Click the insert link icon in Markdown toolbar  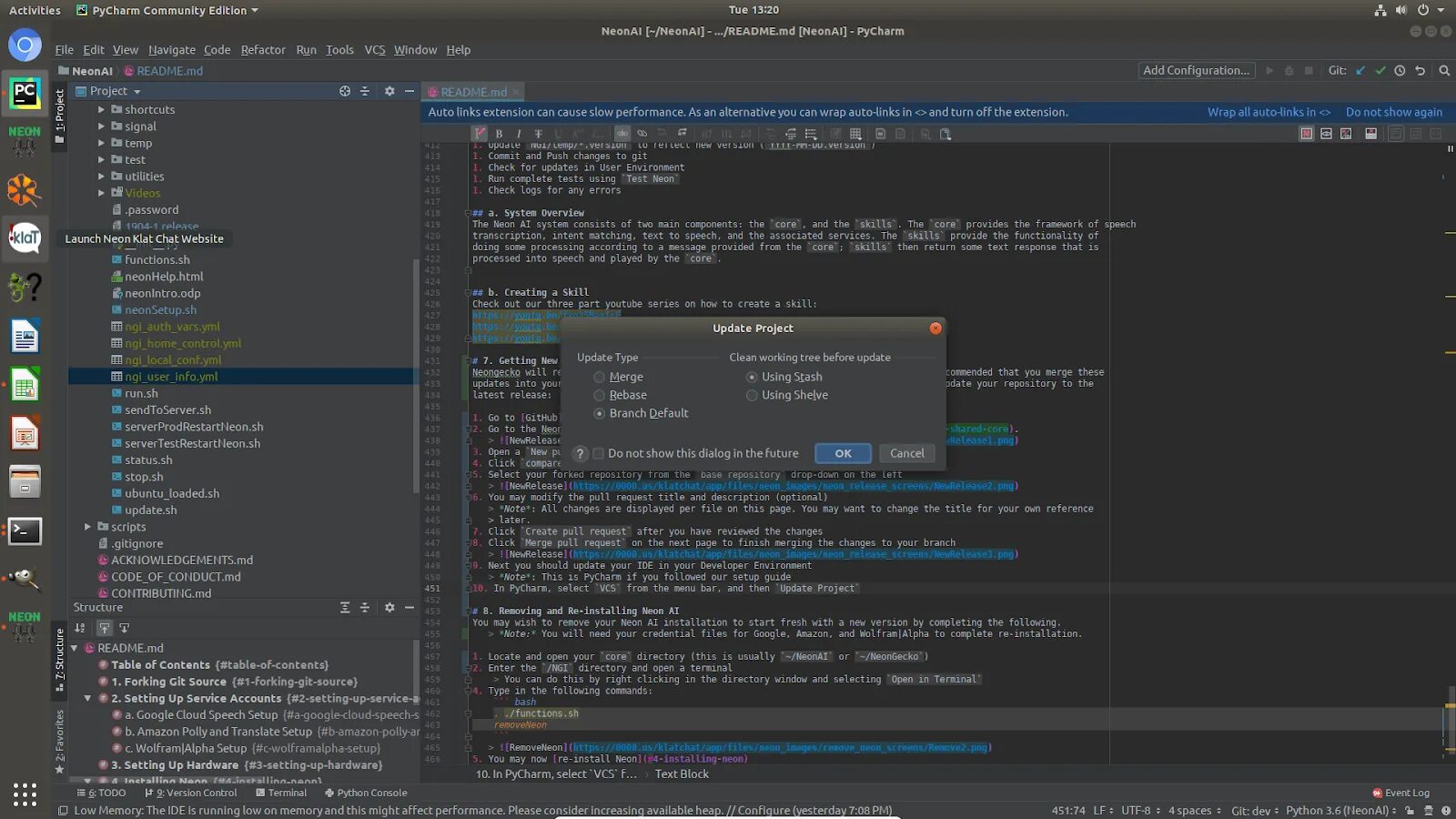click(642, 134)
